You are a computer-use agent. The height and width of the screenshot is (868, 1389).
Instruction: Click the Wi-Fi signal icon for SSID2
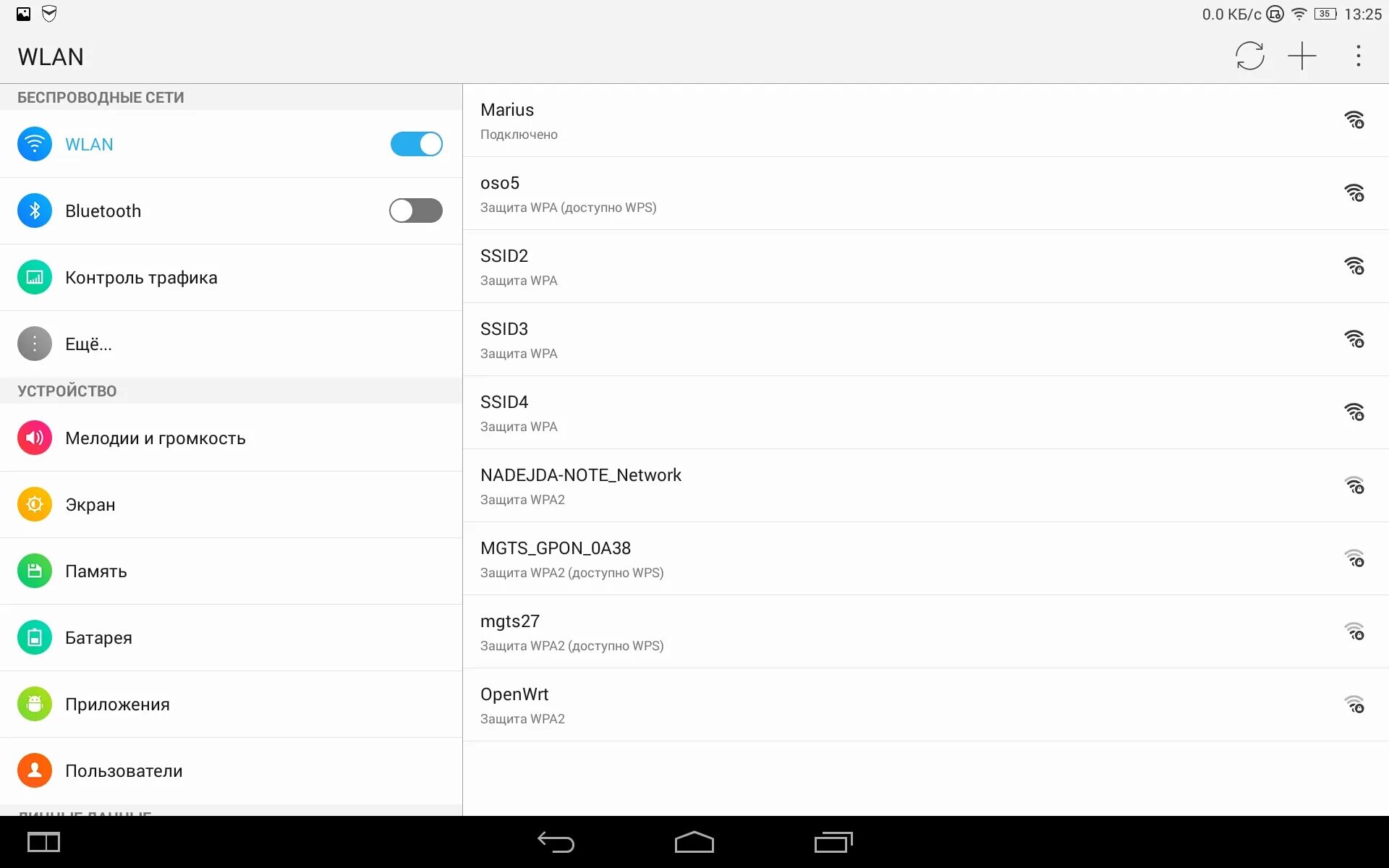[x=1354, y=265]
